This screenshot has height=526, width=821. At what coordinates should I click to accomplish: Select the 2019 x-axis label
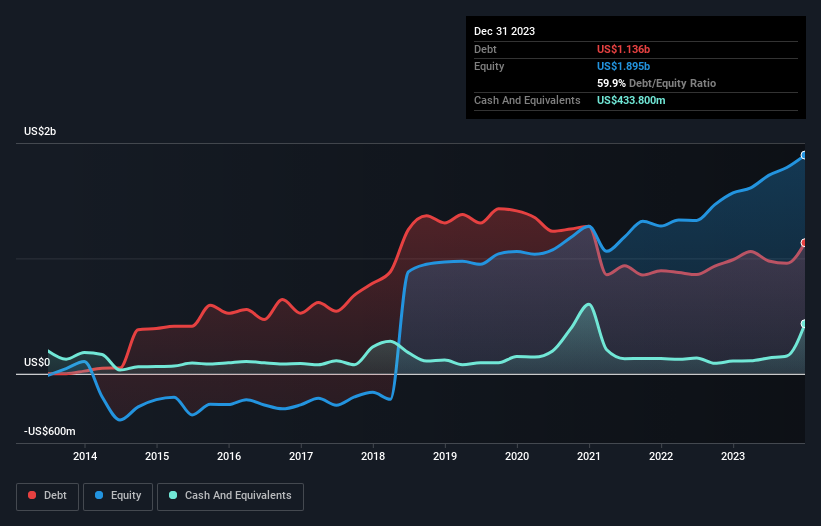pos(445,456)
